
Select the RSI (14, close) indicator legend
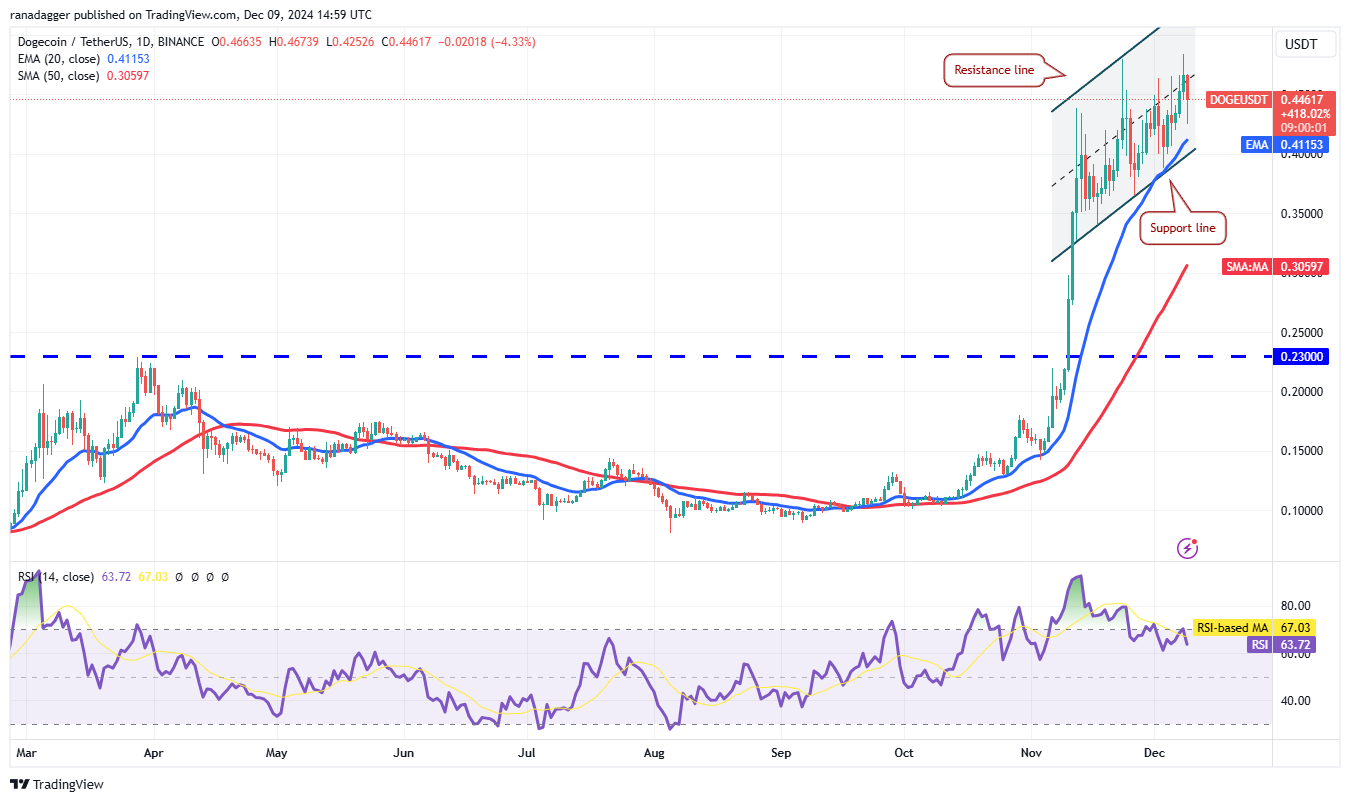pos(54,577)
